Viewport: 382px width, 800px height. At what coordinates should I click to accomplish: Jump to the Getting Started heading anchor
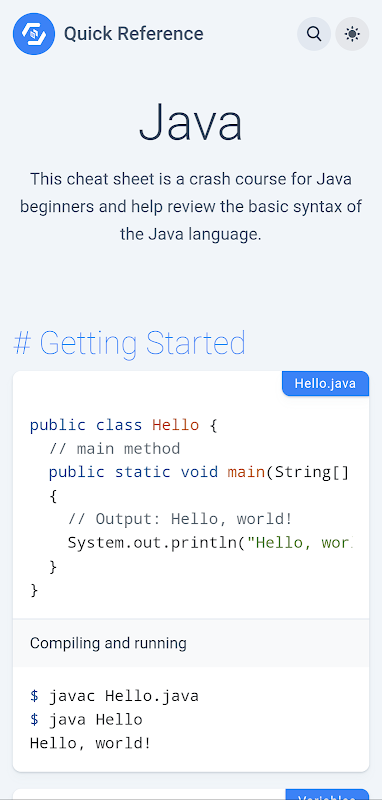click(130, 342)
